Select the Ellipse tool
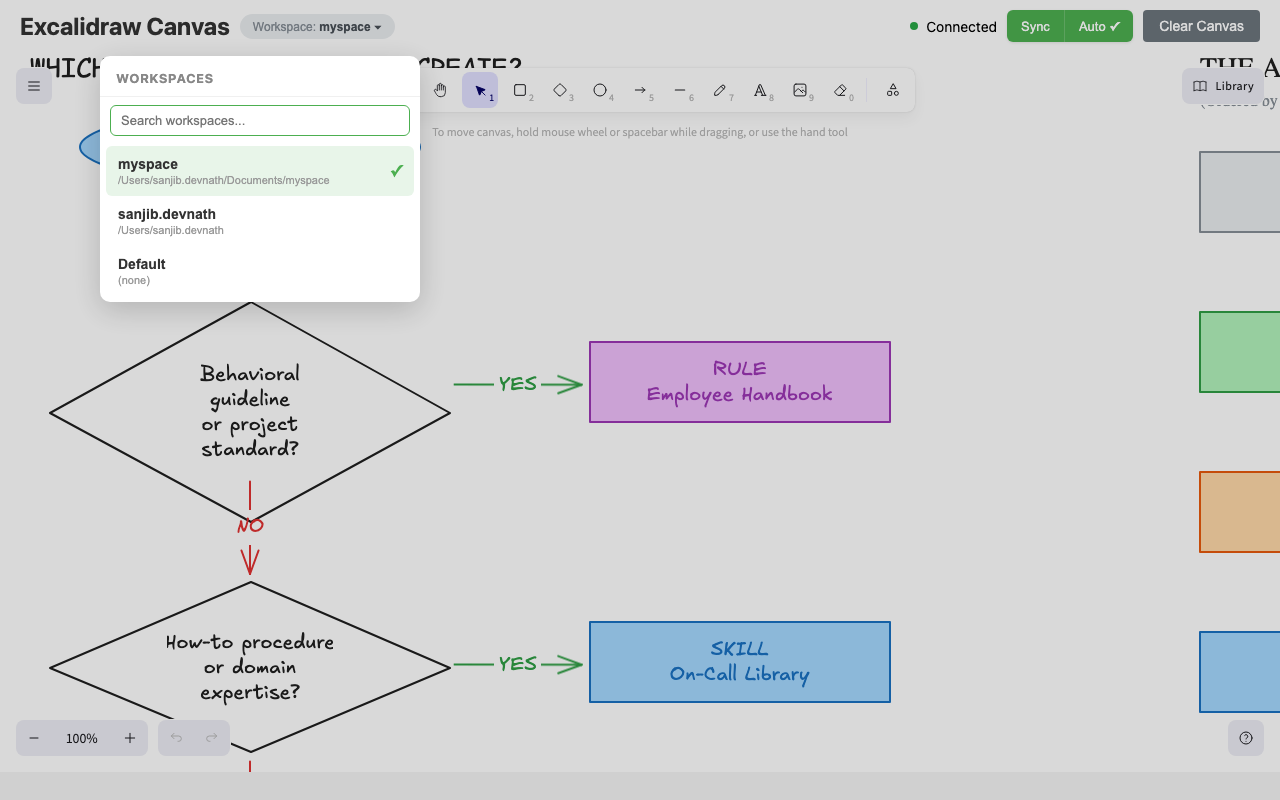The image size is (1280, 800). click(602, 90)
